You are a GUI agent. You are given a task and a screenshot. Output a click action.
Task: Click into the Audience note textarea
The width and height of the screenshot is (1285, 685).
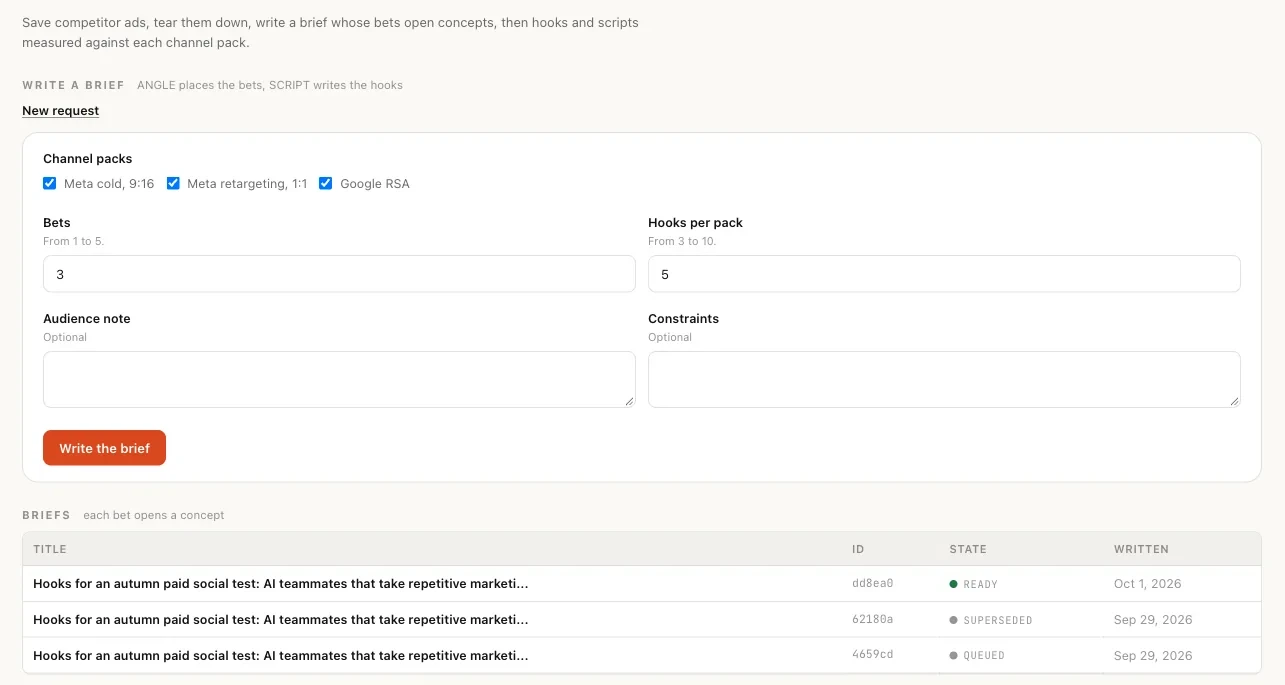tap(339, 379)
